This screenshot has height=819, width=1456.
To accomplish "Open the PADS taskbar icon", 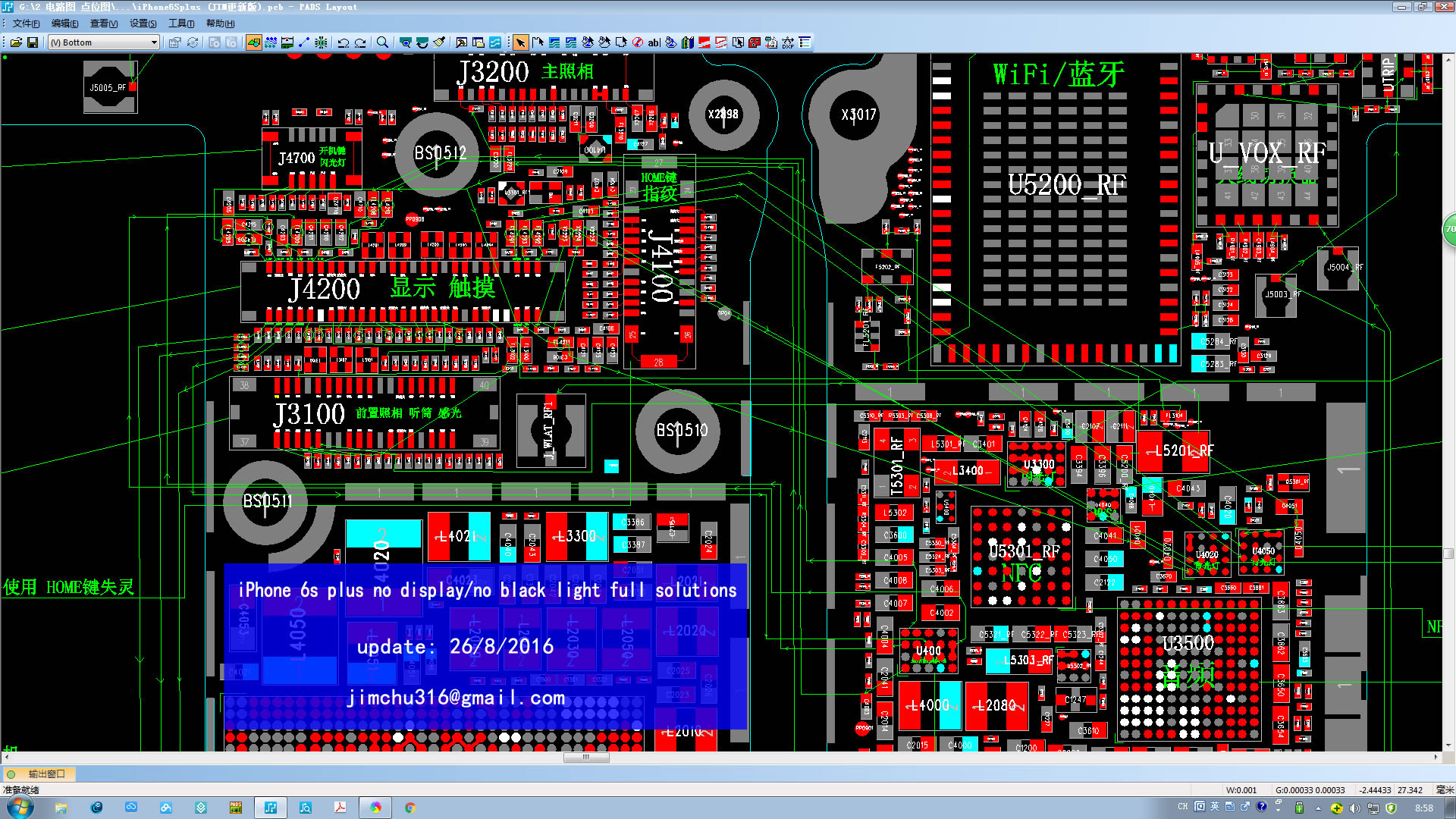I will (236, 808).
